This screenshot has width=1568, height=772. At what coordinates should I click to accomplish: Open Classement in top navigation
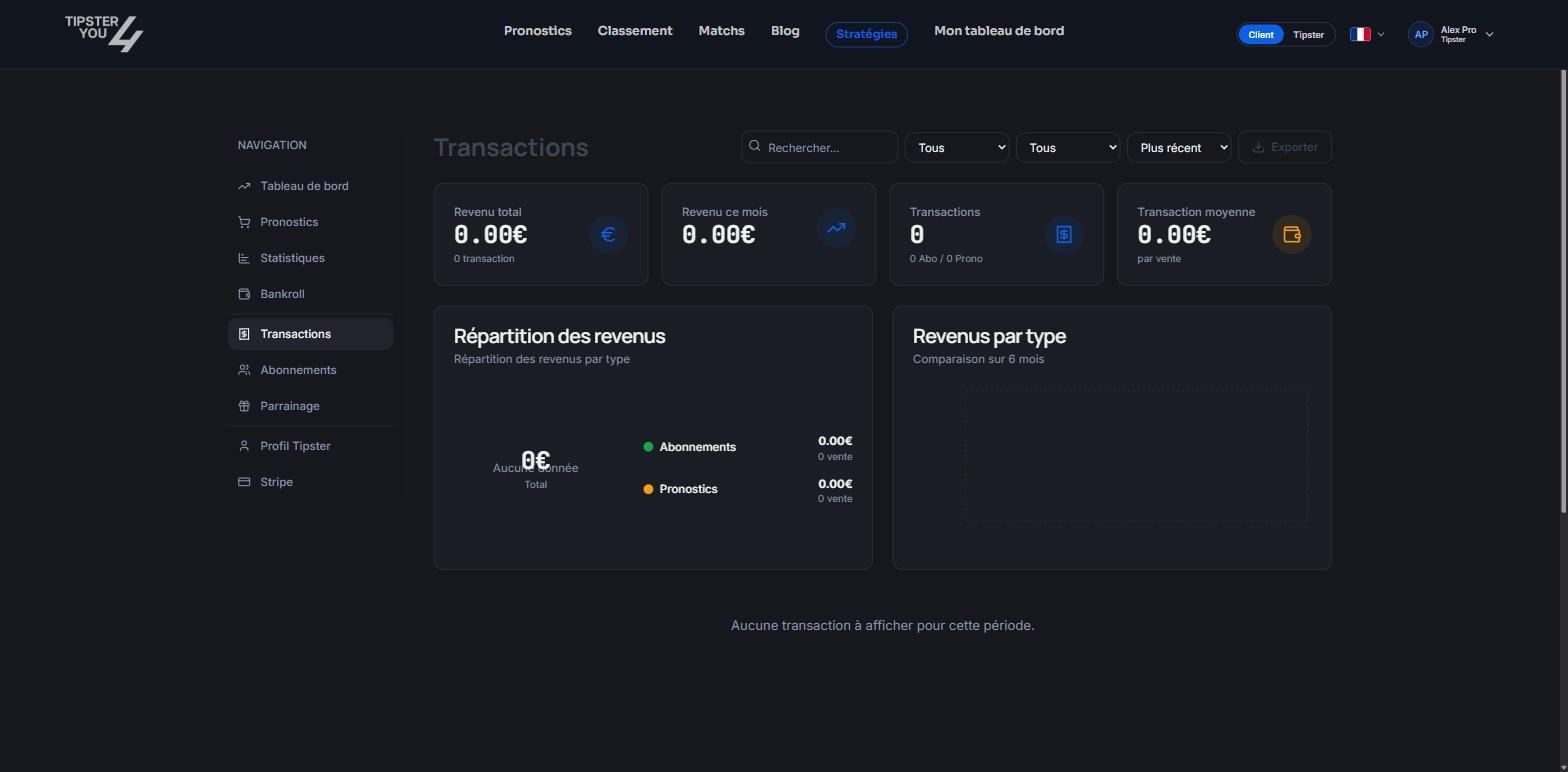[635, 31]
